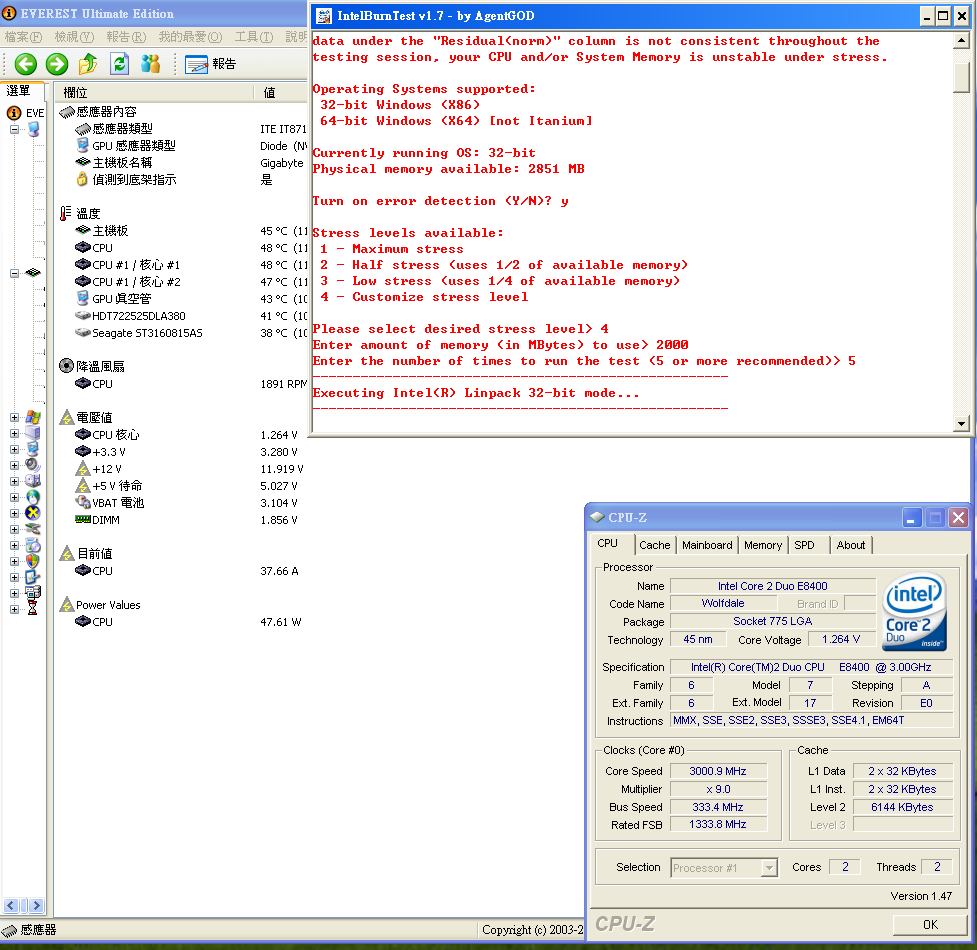
Task: Select the DirectX tree icon in sidebar
Action: (x=33, y=513)
